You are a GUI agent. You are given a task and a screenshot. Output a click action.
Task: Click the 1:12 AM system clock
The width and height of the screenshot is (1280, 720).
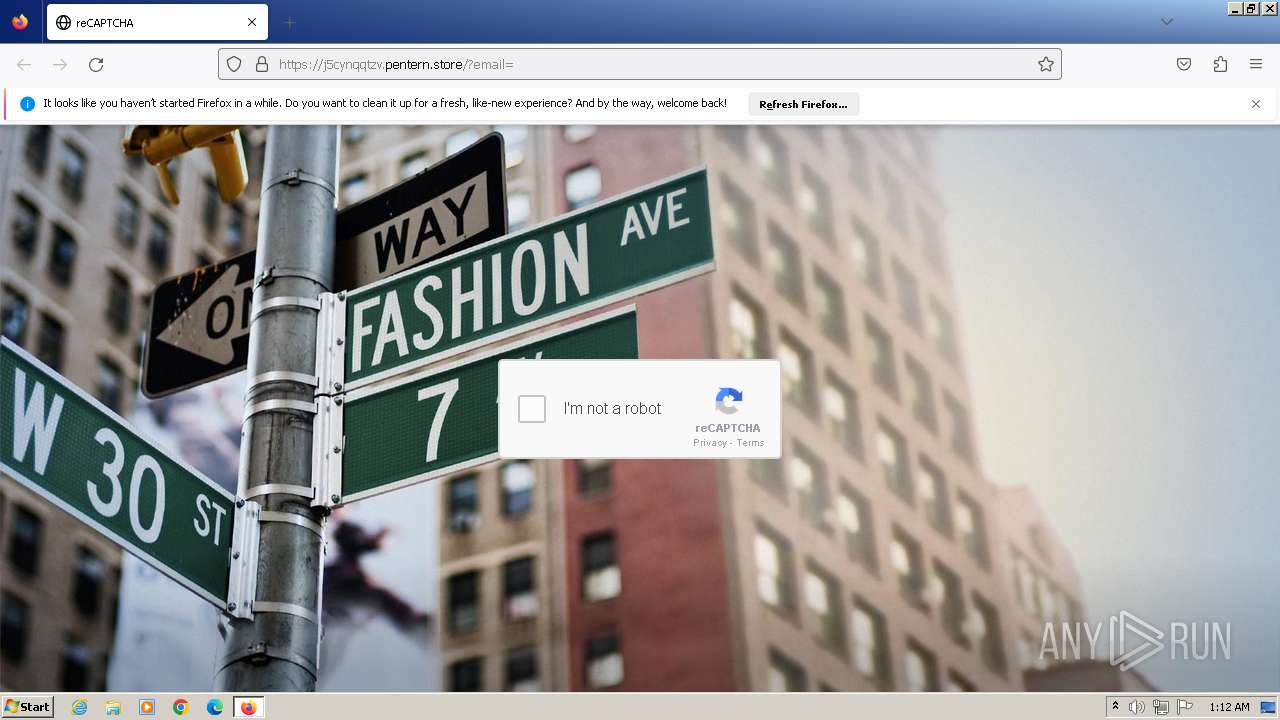[1229, 707]
